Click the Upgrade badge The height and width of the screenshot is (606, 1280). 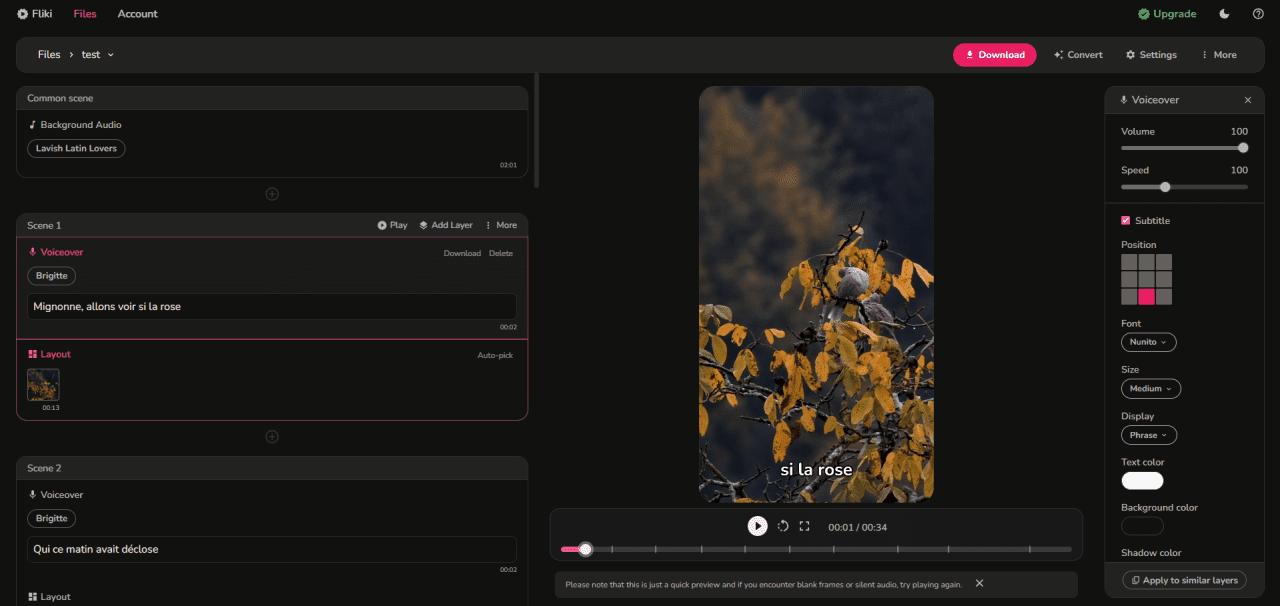[x=1167, y=14]
